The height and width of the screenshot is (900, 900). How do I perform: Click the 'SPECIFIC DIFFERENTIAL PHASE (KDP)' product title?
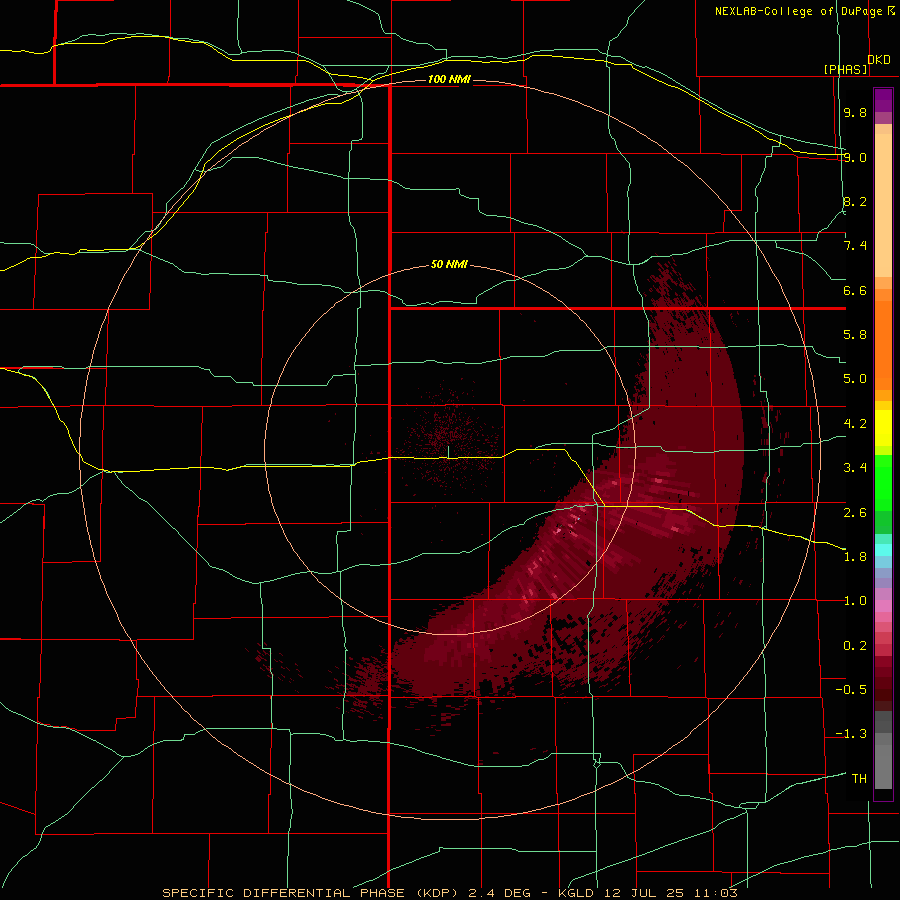pos(312,893)
